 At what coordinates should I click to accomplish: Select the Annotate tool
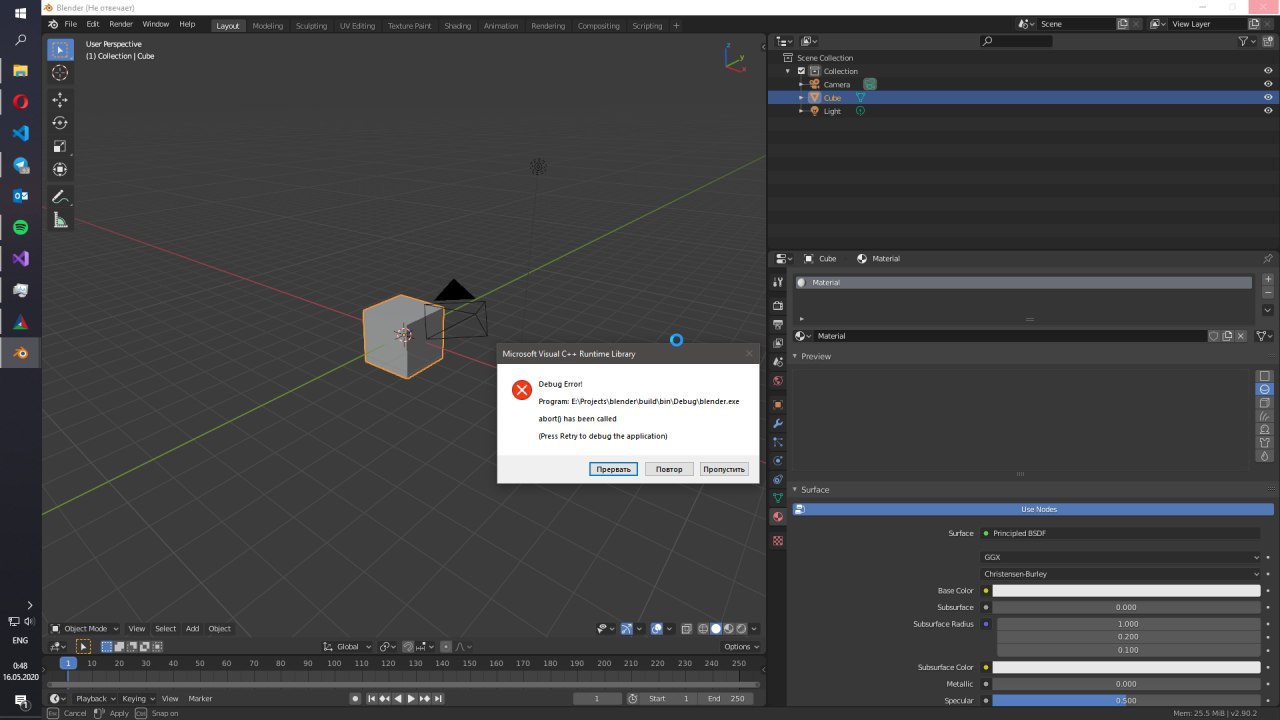(60, 197)
